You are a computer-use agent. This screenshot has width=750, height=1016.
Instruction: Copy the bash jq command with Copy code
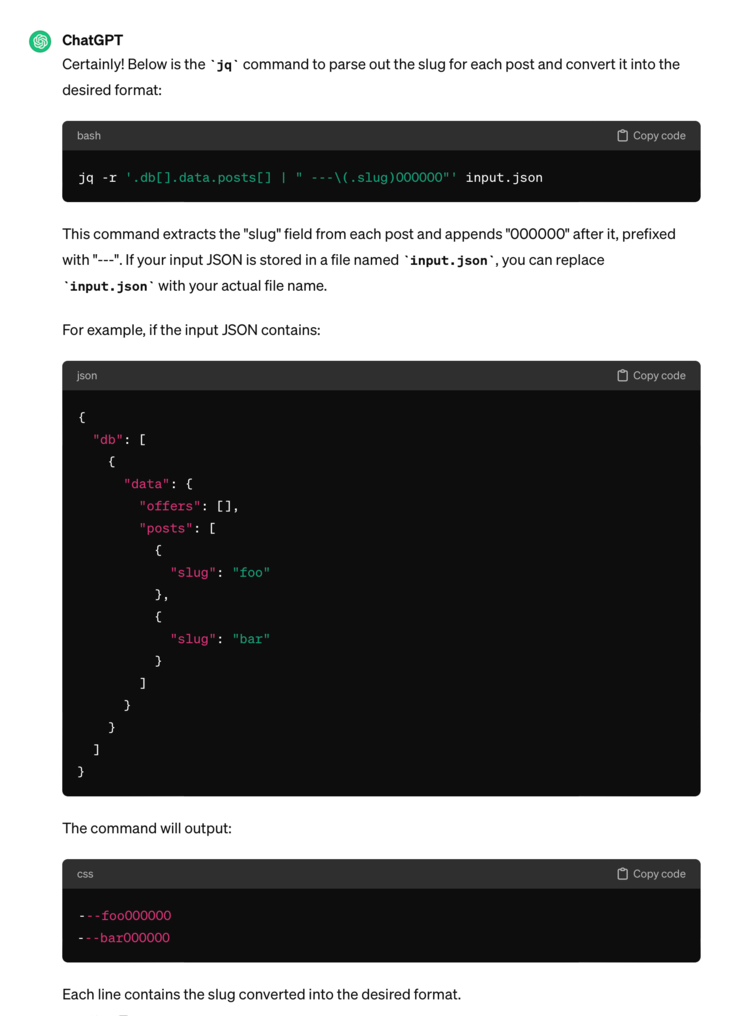(651, 135)
